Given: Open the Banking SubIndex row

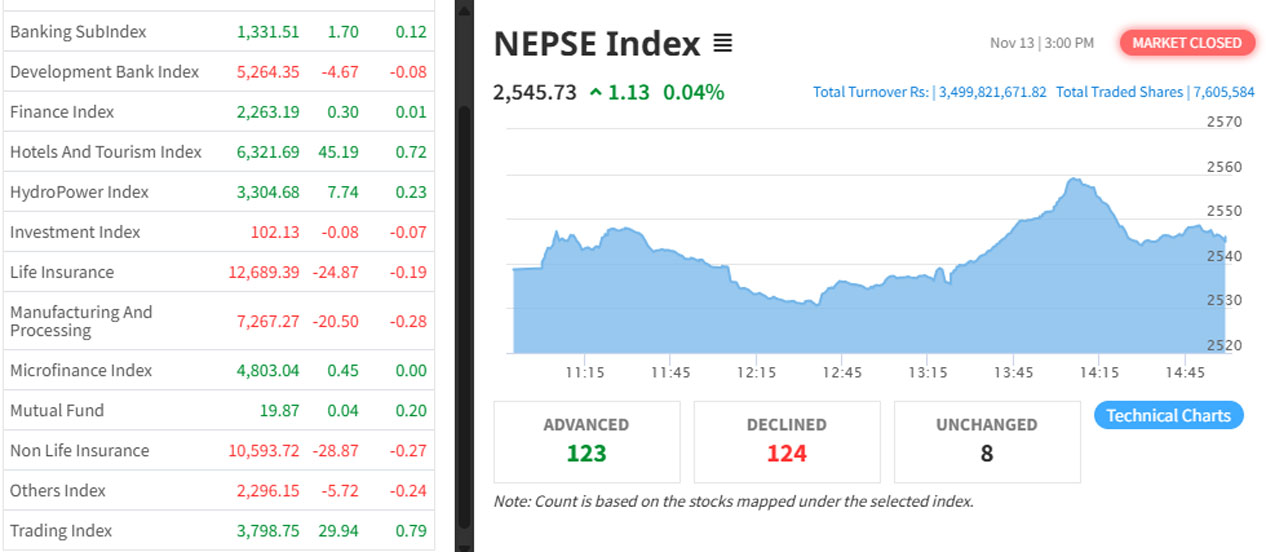Looking at the screenshot, I should (78, 32).
